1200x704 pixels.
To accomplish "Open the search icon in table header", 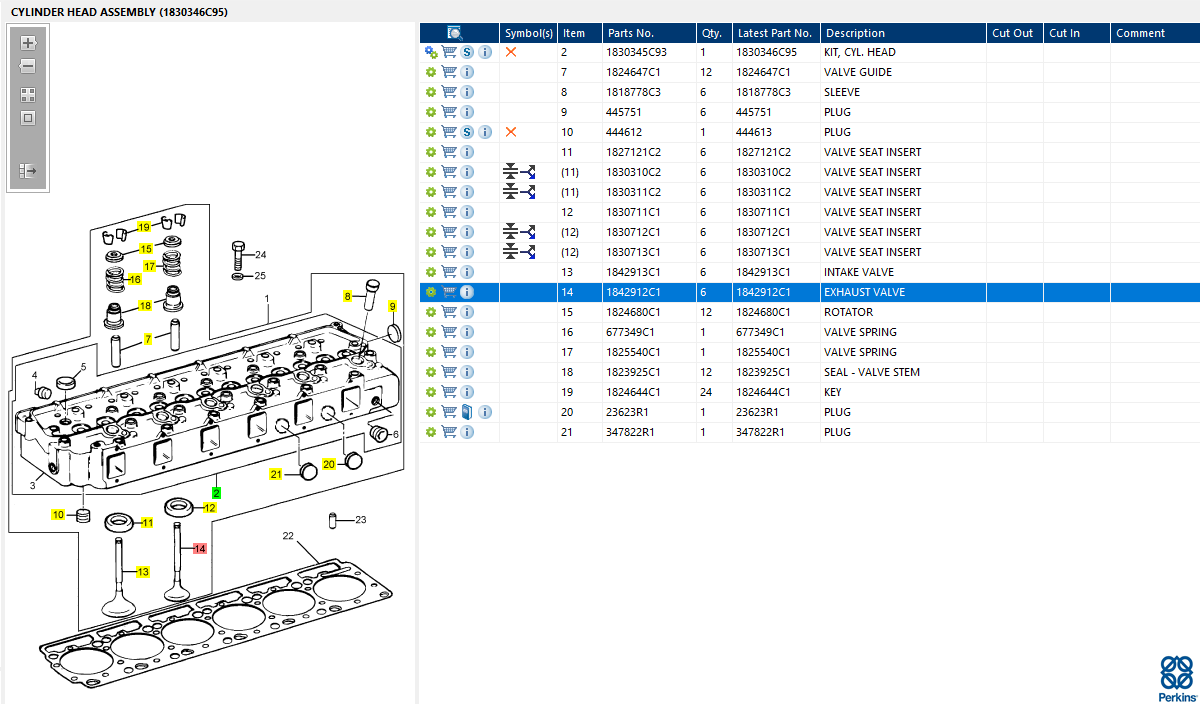I will pyautogui.click(x=455, y=33).
